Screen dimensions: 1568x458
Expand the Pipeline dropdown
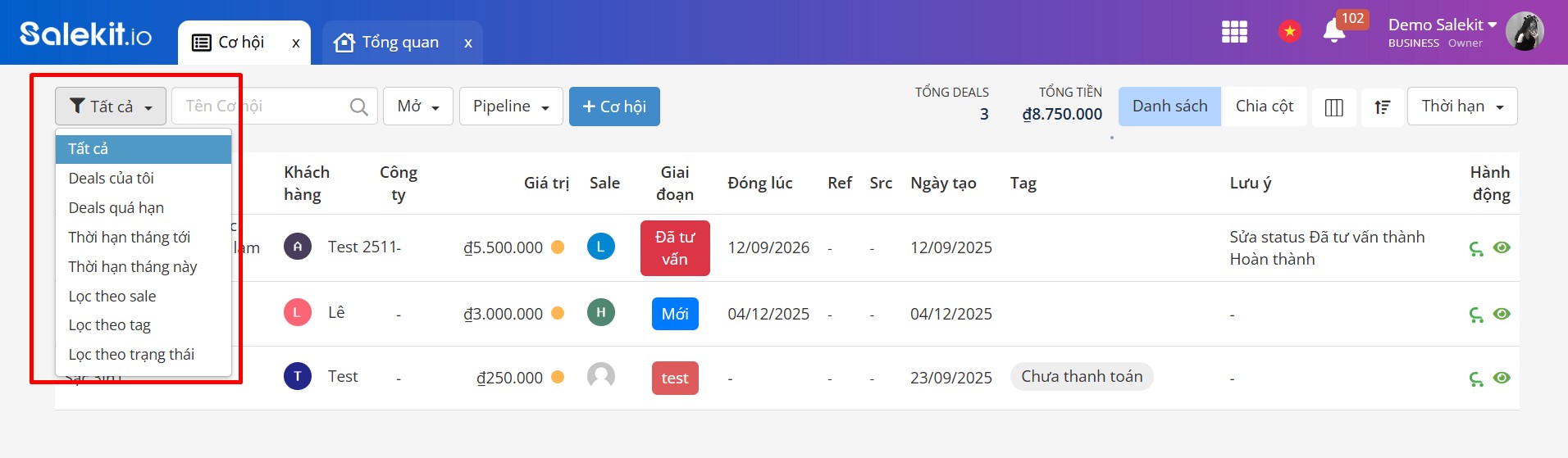[511, 107]
